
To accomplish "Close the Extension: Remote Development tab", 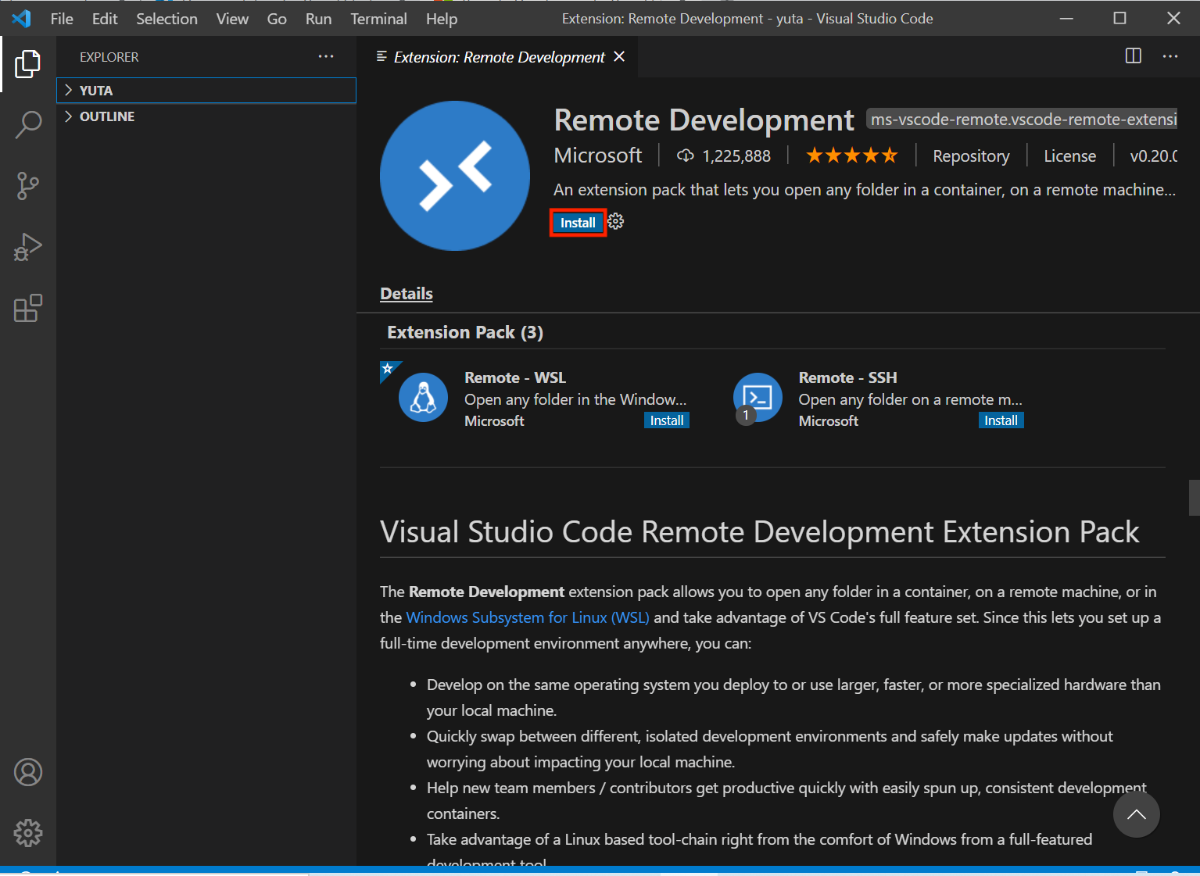I will click(619, 57).
